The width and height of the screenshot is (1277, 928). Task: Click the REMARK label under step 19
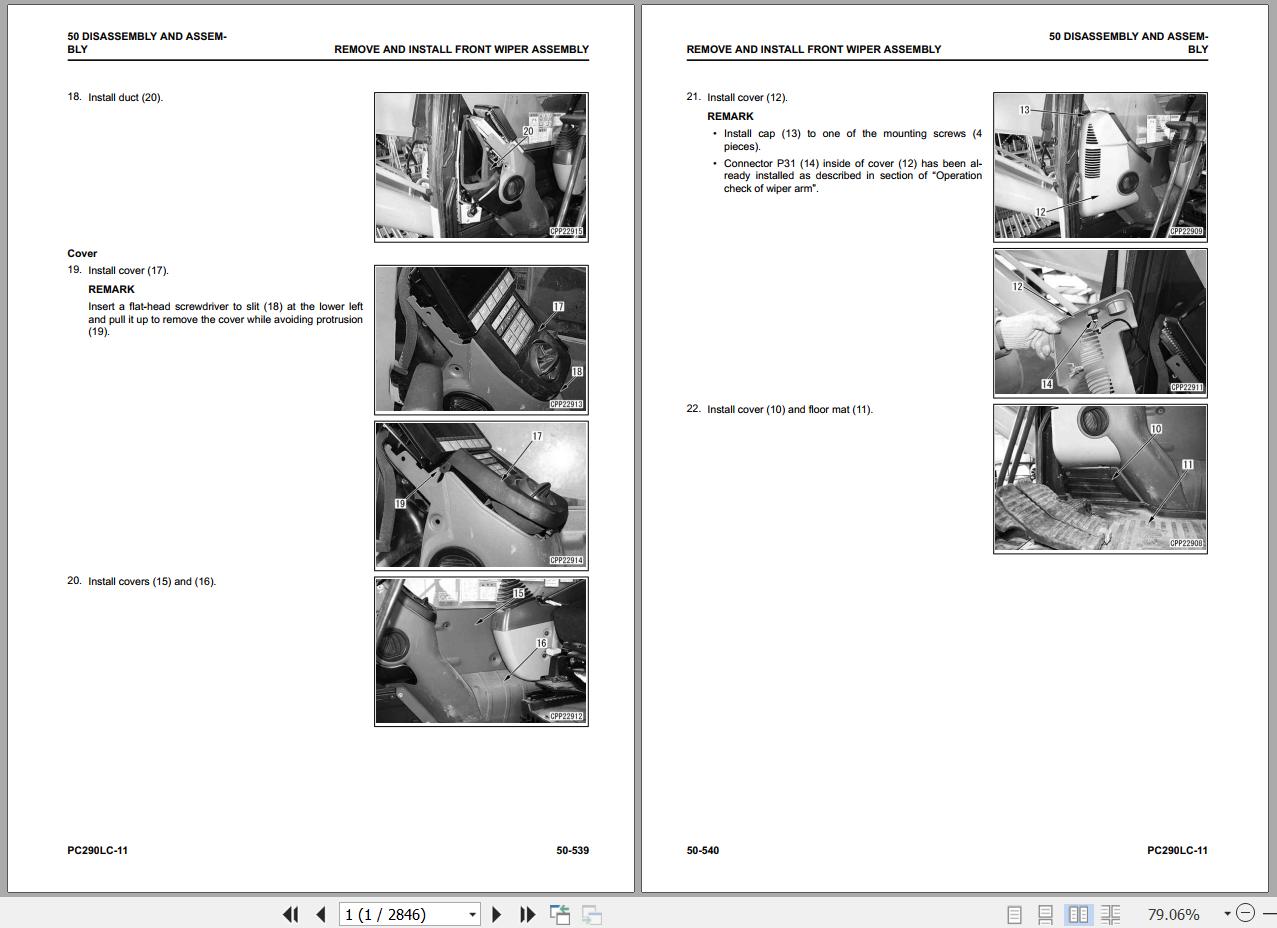click(111, 289)
